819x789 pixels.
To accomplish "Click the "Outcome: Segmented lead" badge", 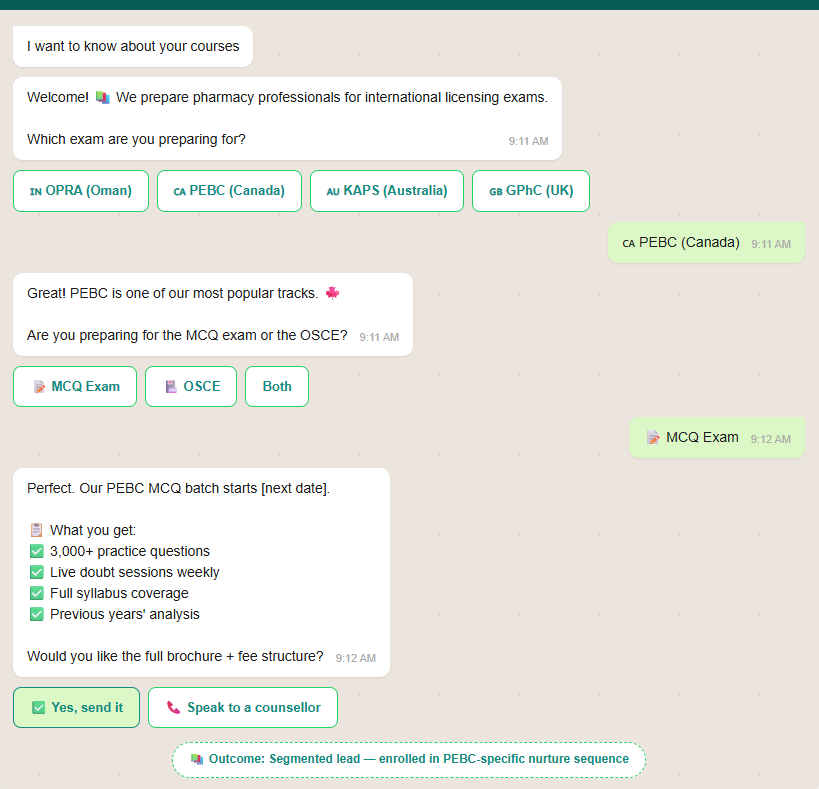I will (408, 759).
